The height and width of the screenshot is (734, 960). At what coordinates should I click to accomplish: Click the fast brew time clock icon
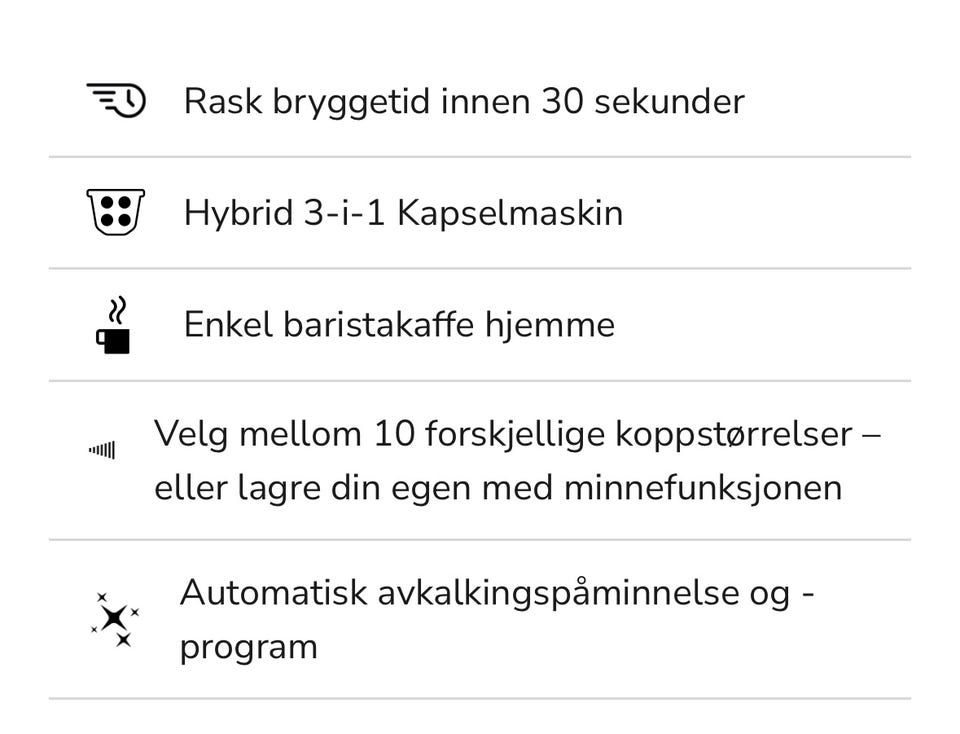116,100
